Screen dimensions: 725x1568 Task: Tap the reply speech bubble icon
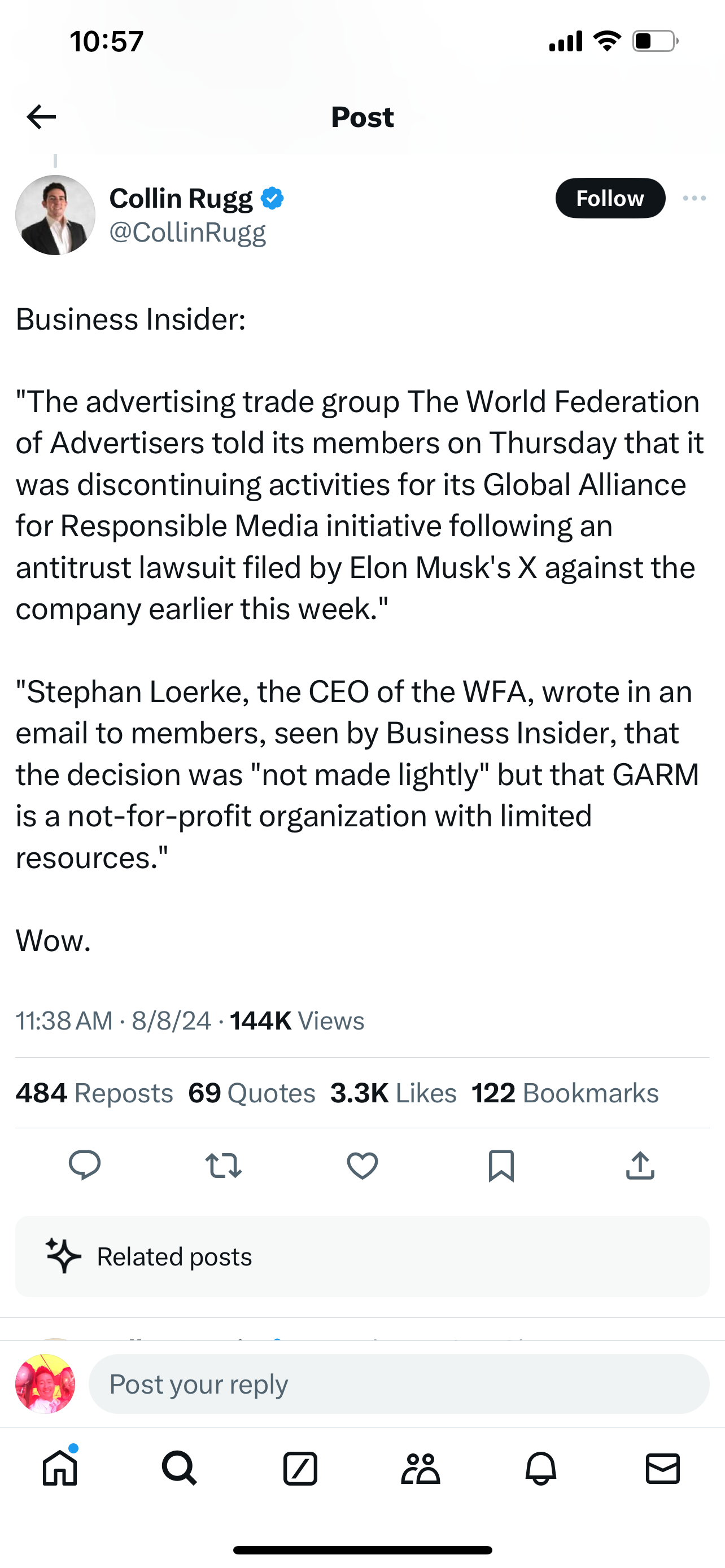point(85,1166)
